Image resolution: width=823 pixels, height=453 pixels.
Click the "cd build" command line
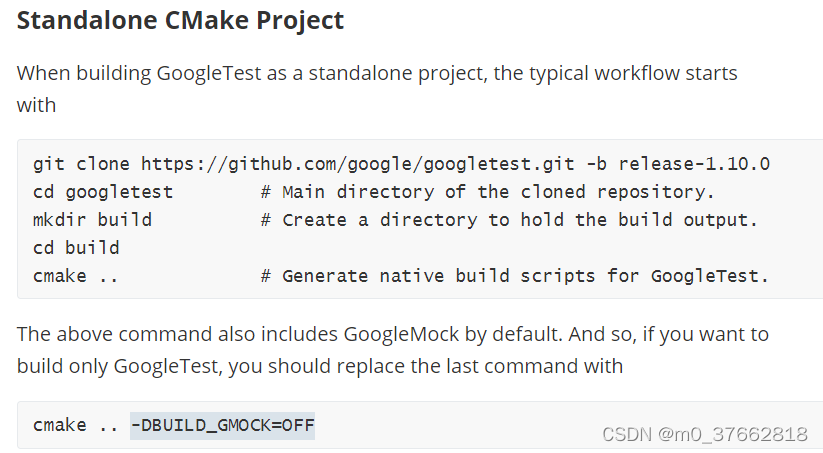pyautogui.click(x=76, y=247)
